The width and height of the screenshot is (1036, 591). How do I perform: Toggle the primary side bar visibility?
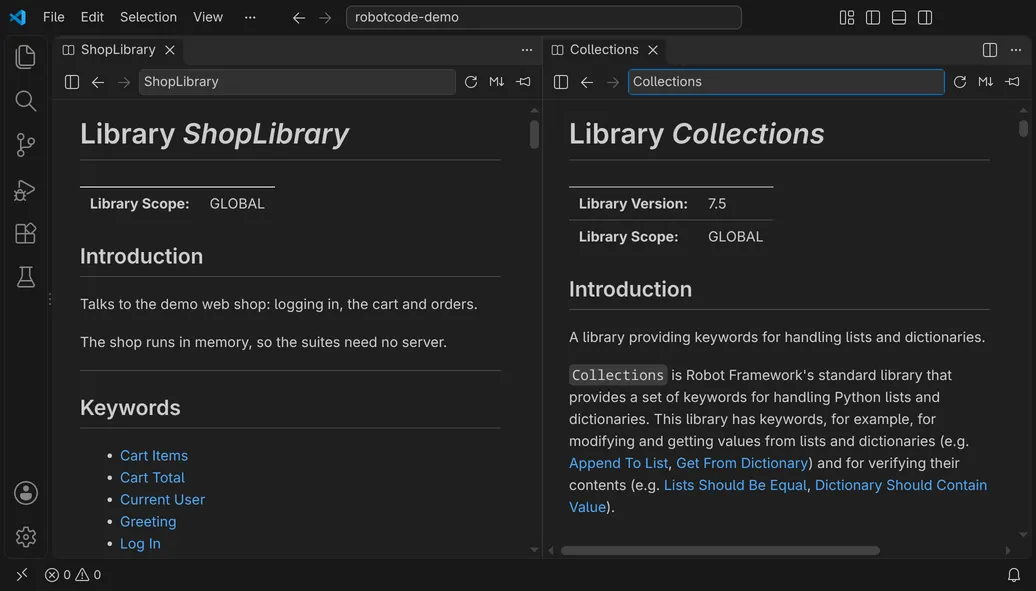873,17
